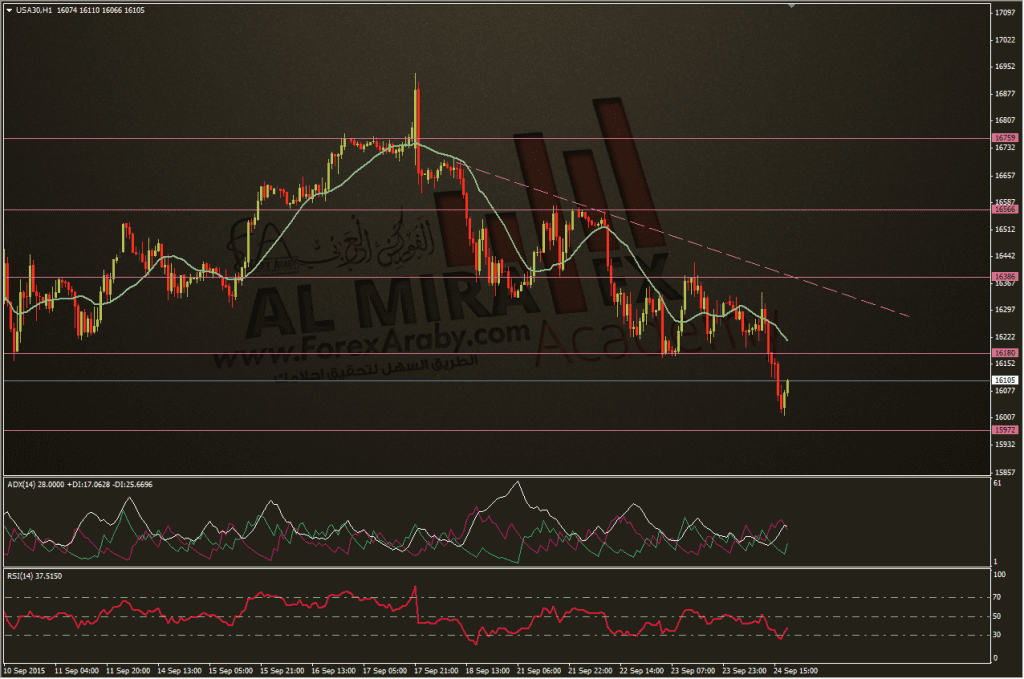Image resolution: width=1024 pixels, height=679 pixels.
Task: Open the triangle menu beside USA30,H1
Action: point(9,10)
